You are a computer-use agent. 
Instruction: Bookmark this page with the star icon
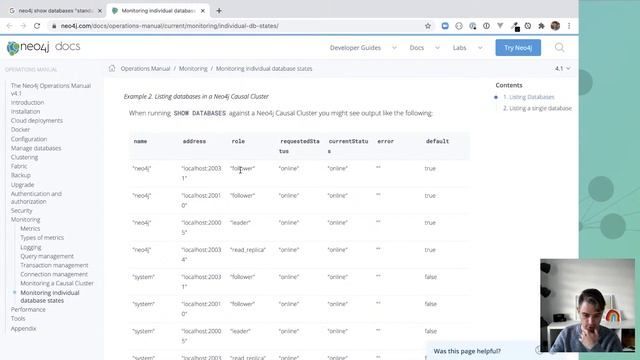(428, 26)
